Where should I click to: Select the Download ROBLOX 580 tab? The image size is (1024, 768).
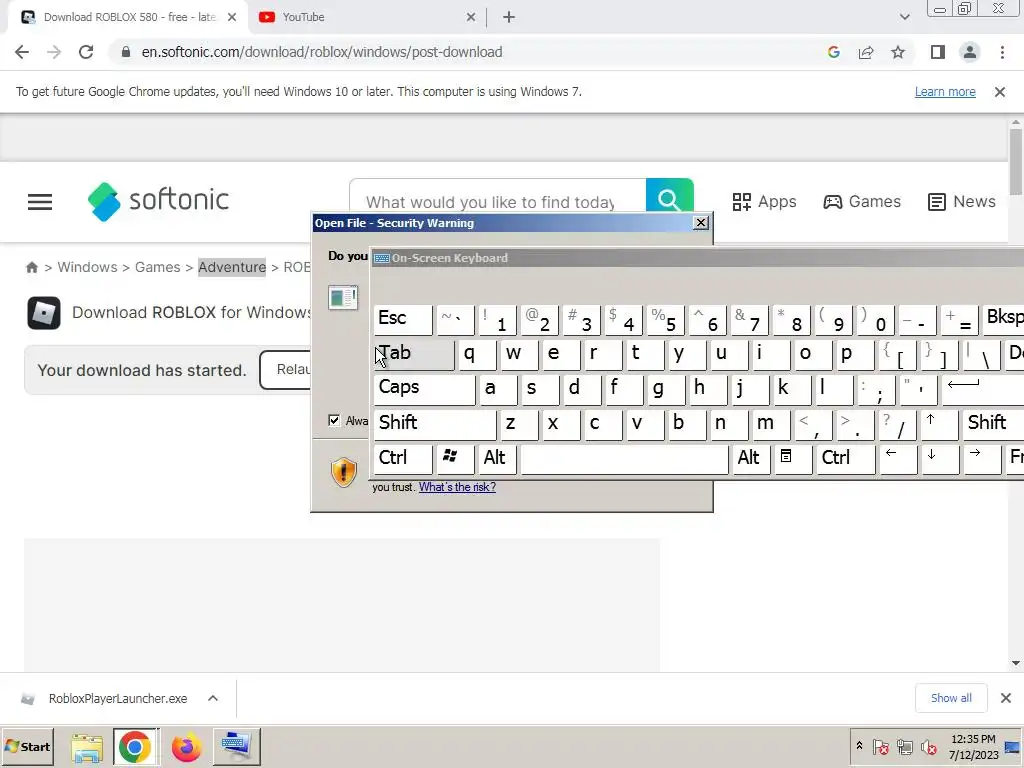128,17
